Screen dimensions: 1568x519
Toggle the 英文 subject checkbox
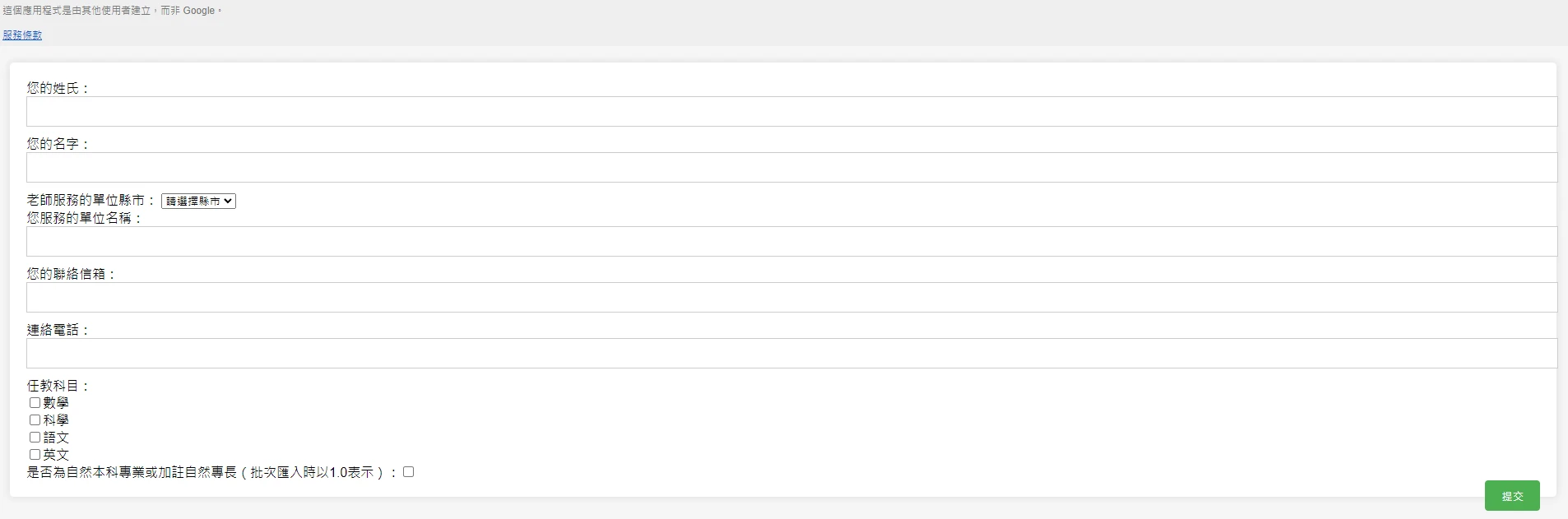(x=35, y=455)
